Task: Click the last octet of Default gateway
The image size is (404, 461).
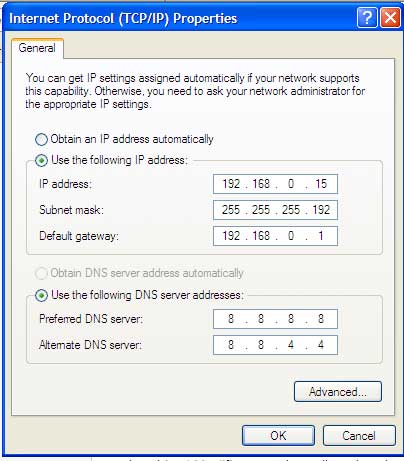Action: point(321,236)
